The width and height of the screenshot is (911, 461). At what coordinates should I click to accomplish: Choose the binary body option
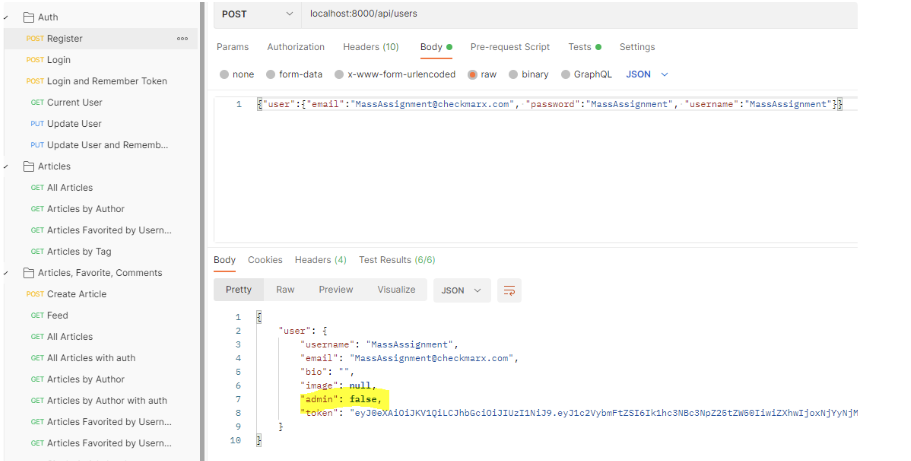point(528,74)
